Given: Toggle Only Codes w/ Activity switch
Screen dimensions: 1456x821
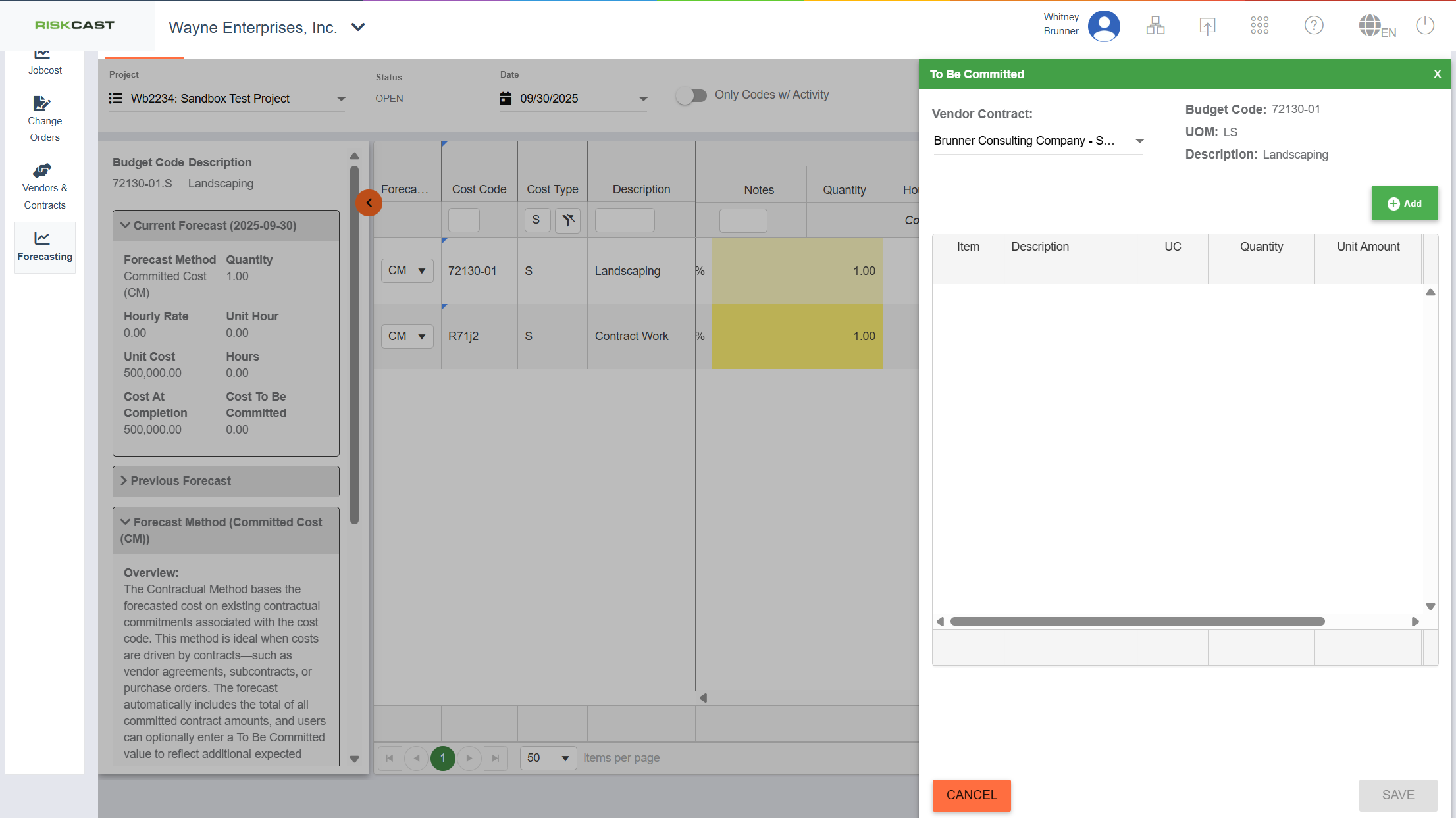Looking at the screenshot, I should pos(691,95).
